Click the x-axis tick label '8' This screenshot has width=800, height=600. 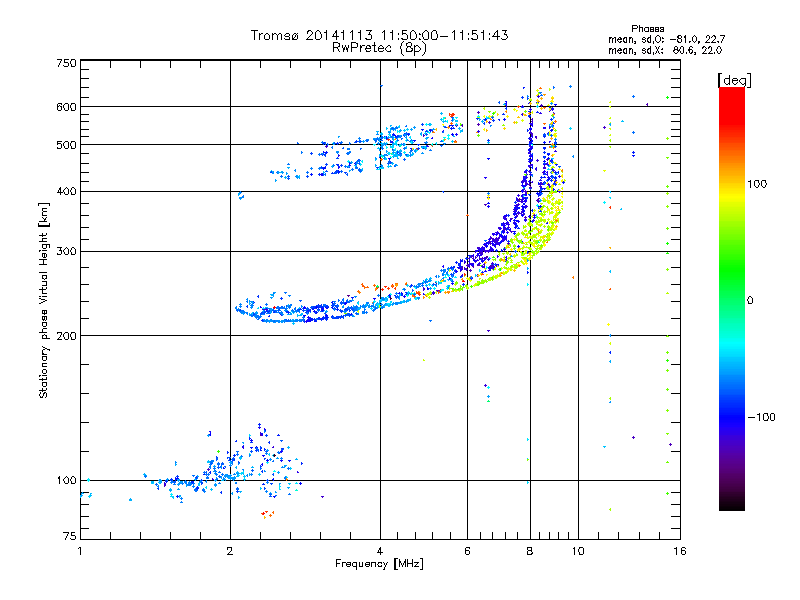pyautogui.click(x=530, y=551)
